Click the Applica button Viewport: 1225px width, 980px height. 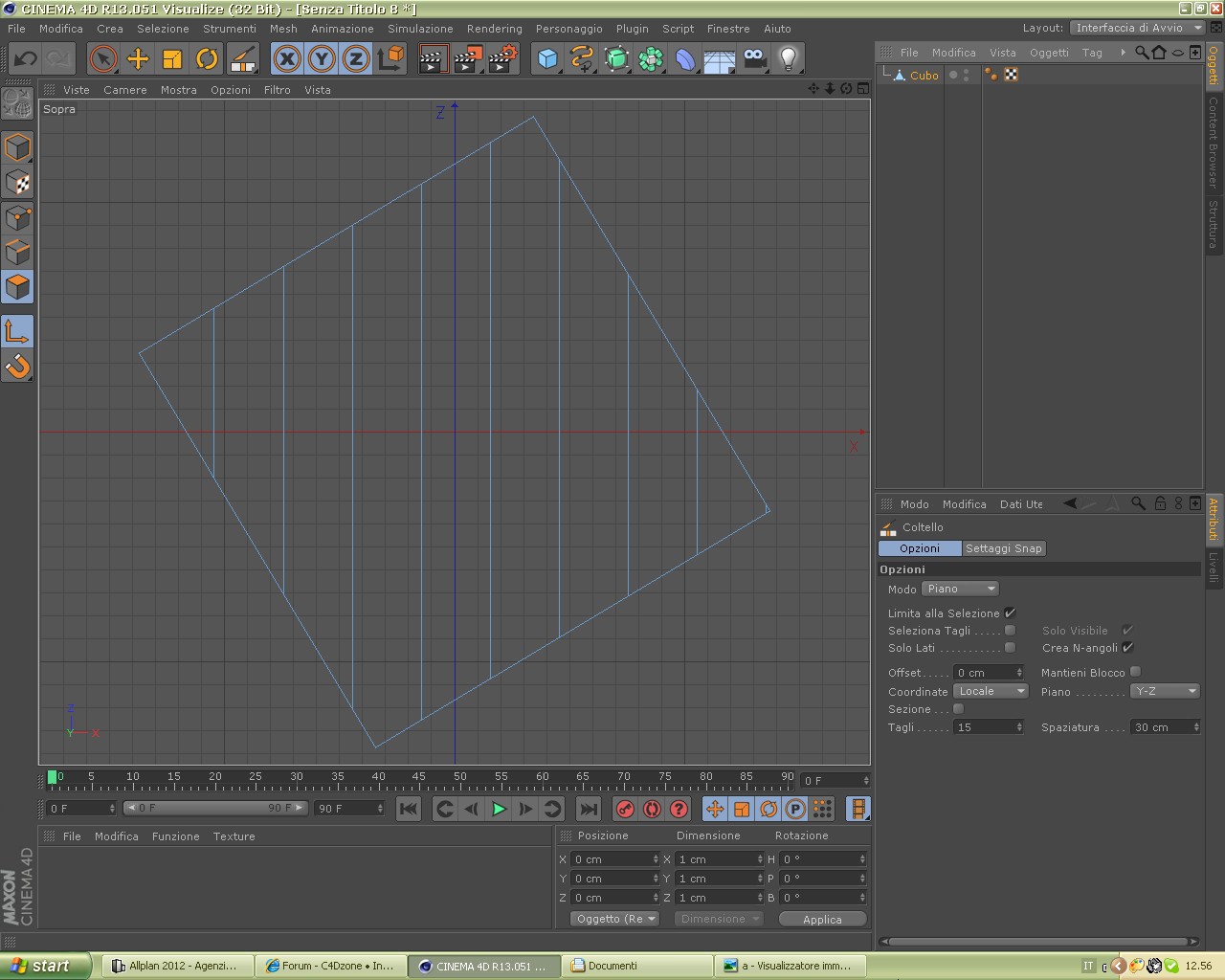pyautogui.click(x=822, y=919)
